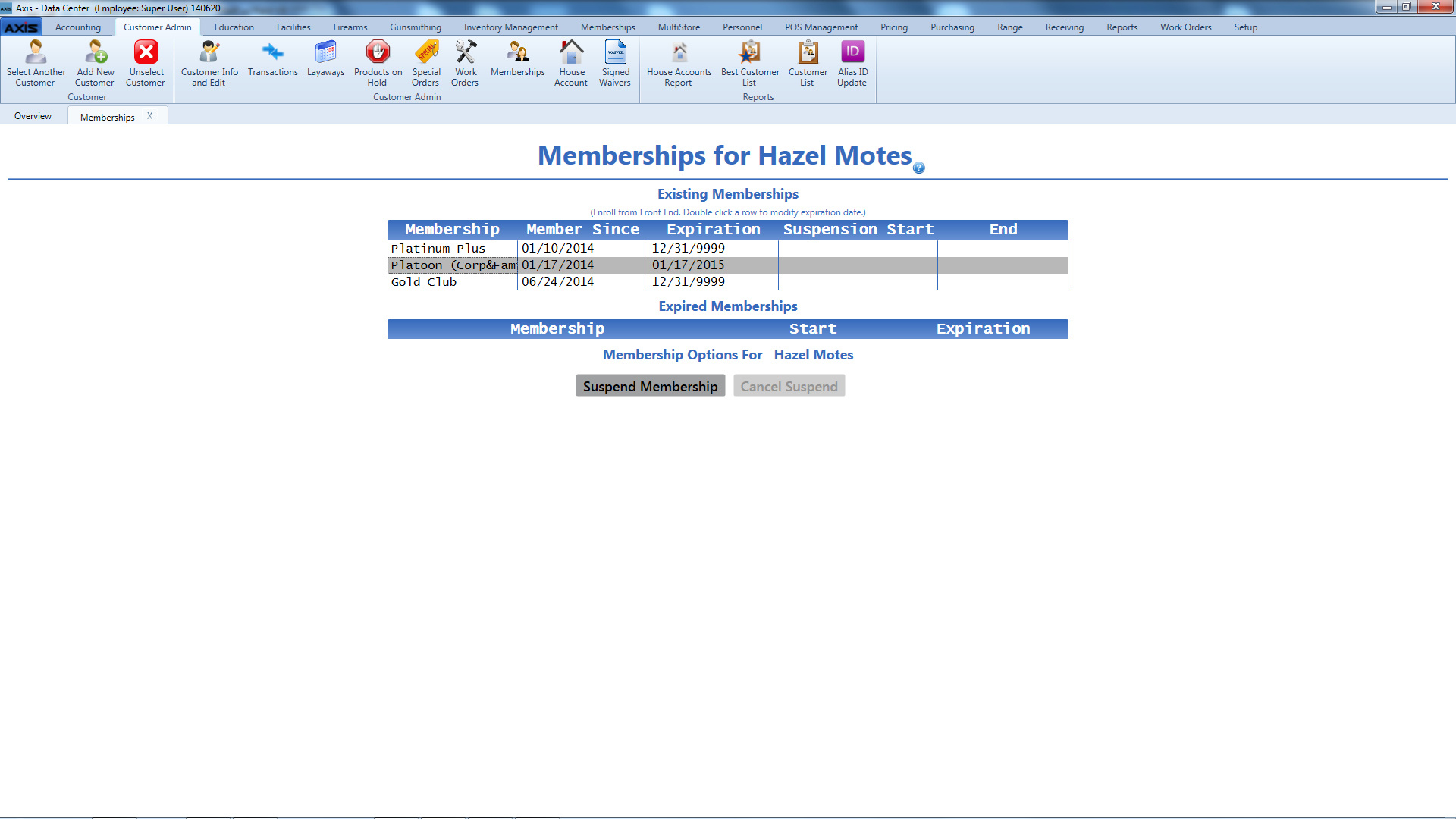1456x819 pixels.
Task: Open the Gunsmithing ribbon tab
Action: (x=416, y=27)
